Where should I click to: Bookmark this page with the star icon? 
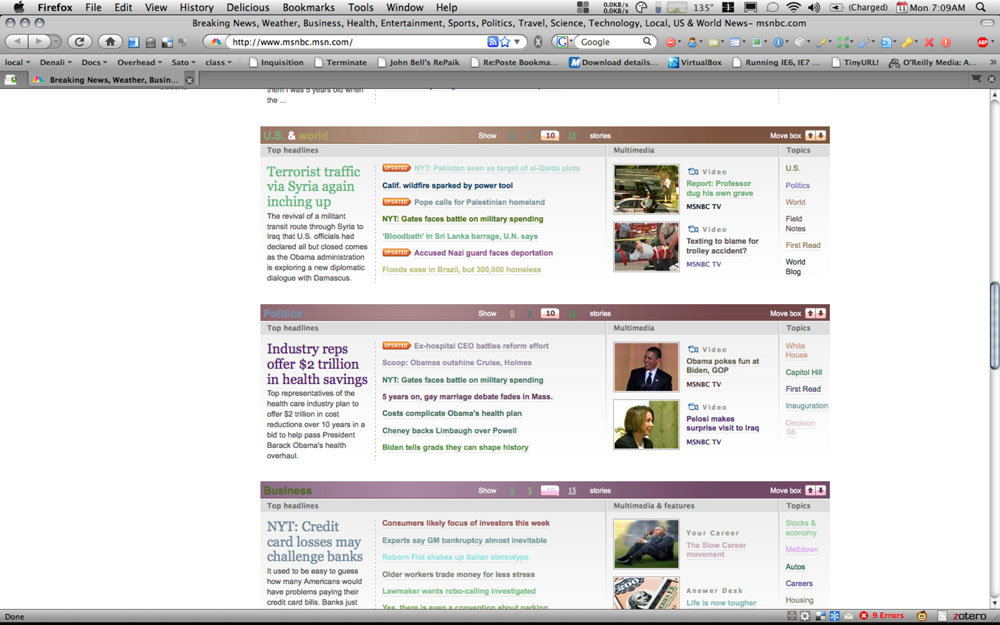pyautogui.click(x=505, y=41)
